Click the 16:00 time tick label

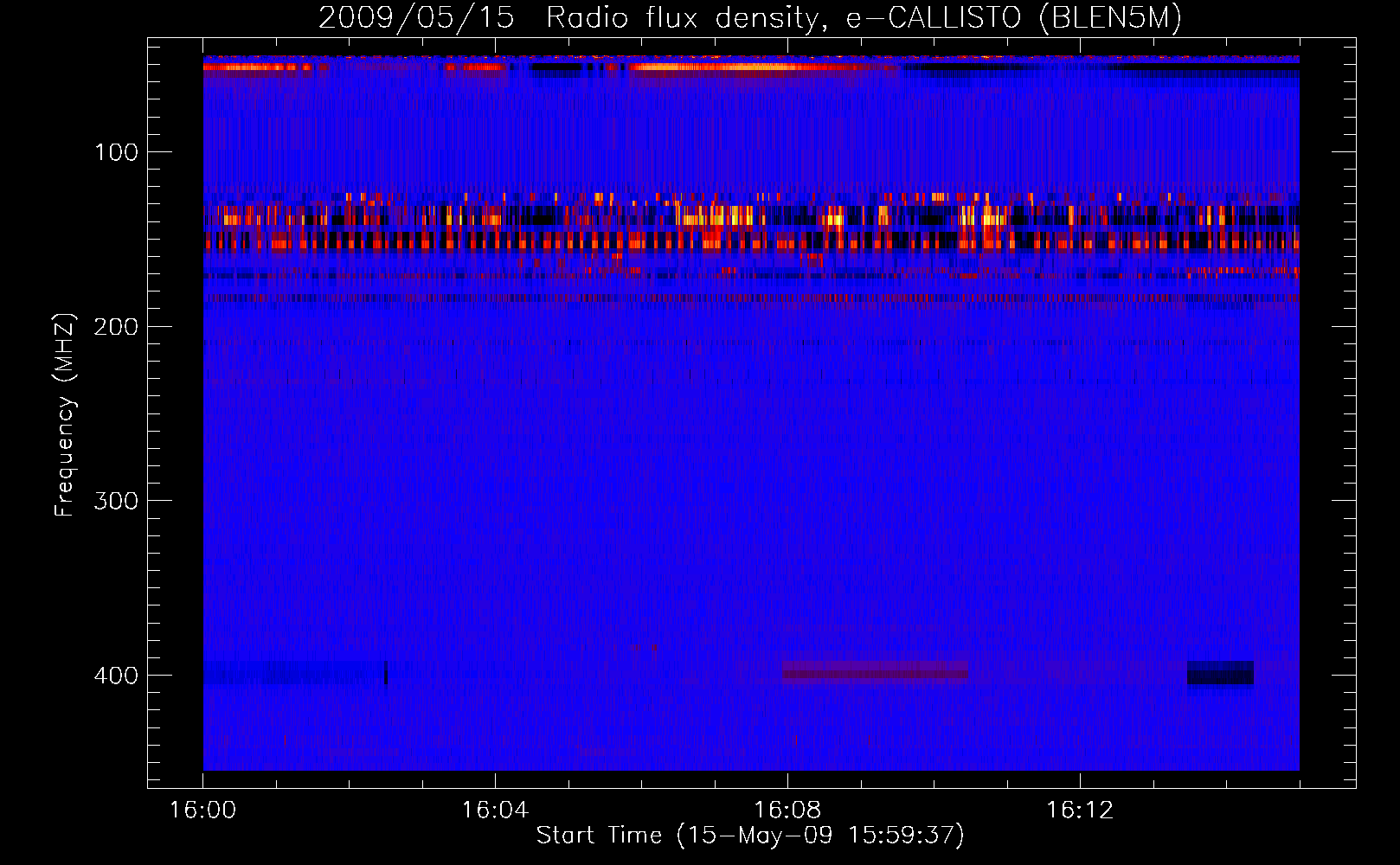(x=203, y=810)
